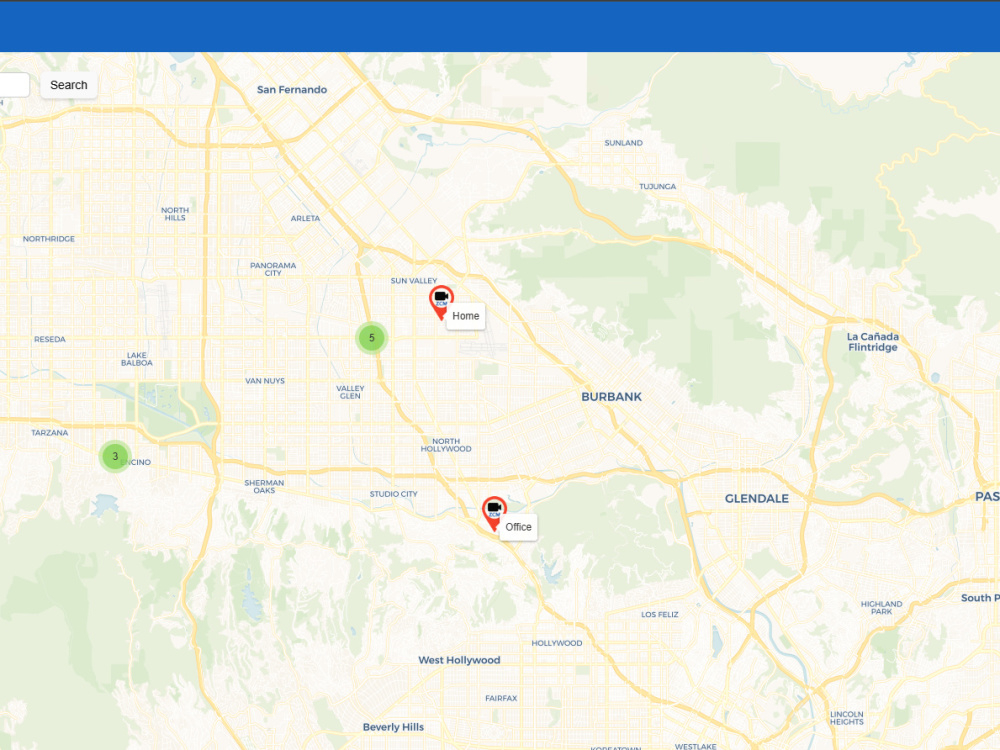Select the Office camera marker pin

click(494, 513)
